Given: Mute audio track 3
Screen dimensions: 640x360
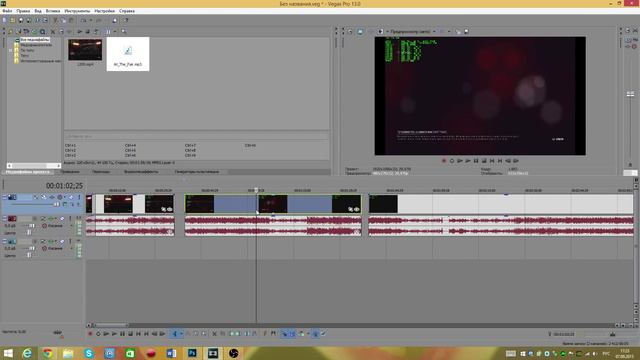Looking at the screenshot, I should (62, 241).
